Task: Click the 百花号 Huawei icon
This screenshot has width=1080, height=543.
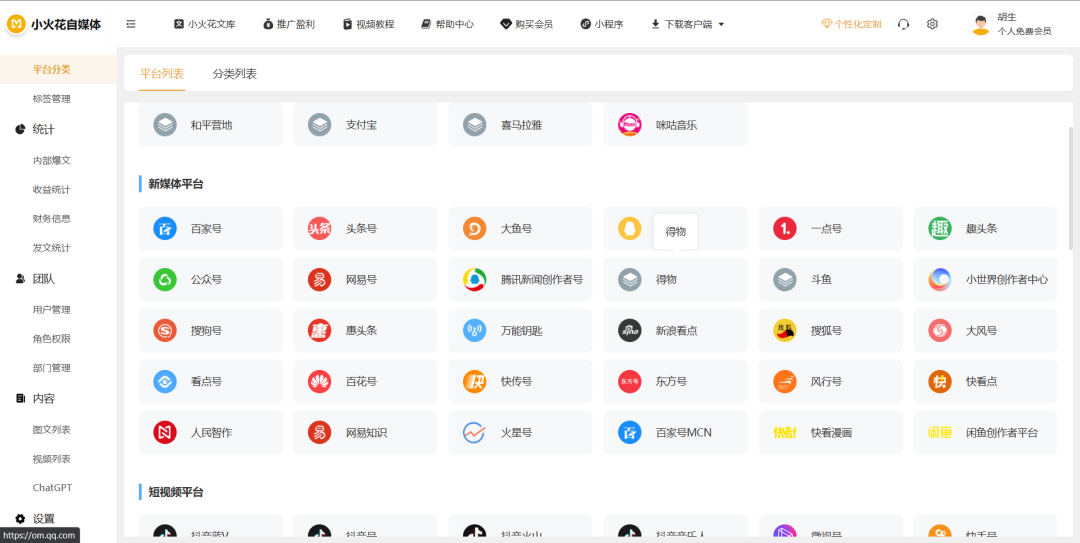Action: (320, 382)
